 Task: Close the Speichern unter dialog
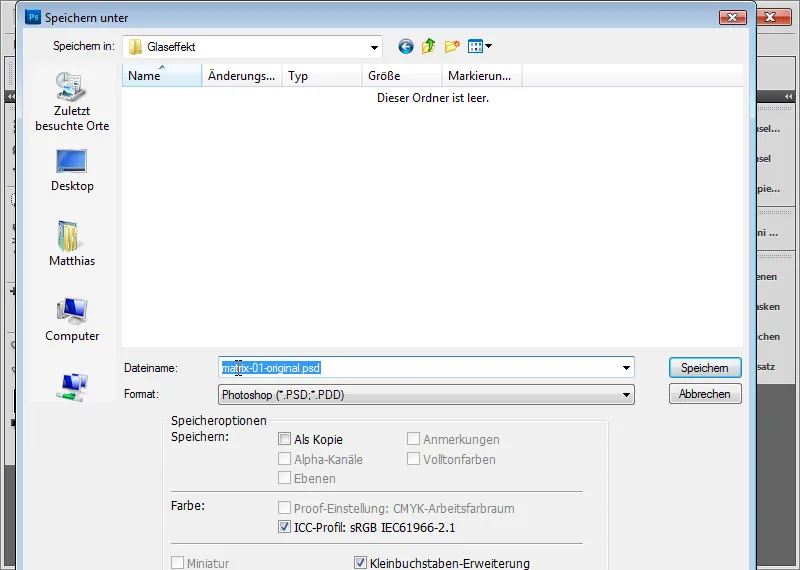point(733,17)
